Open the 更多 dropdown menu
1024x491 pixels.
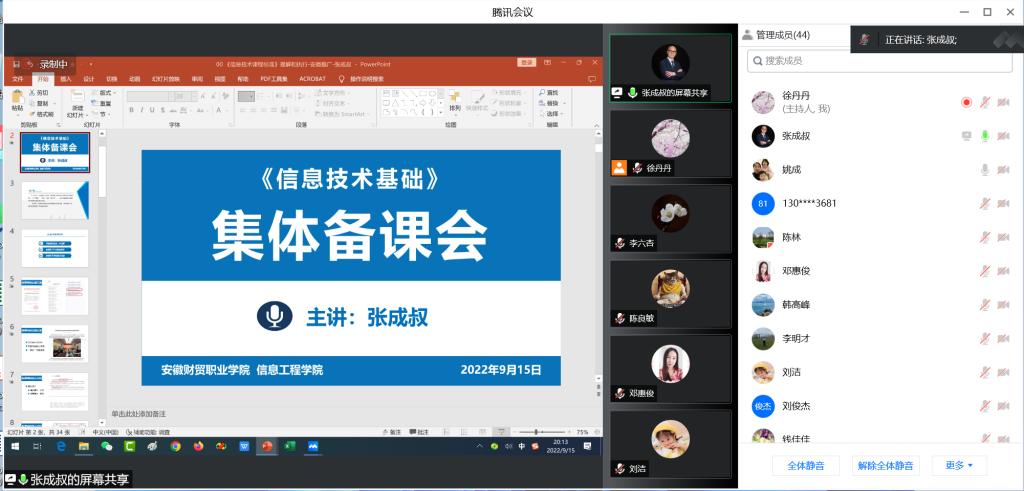coord(959,465)
